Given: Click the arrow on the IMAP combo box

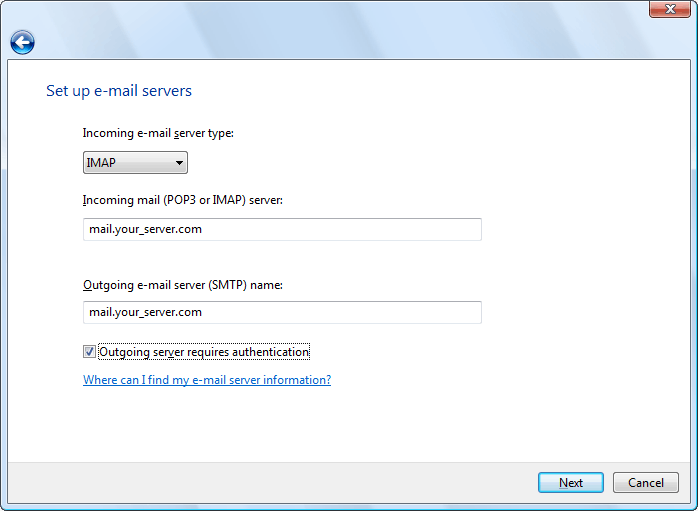Looking at the screenshot, I should point(179,162).
